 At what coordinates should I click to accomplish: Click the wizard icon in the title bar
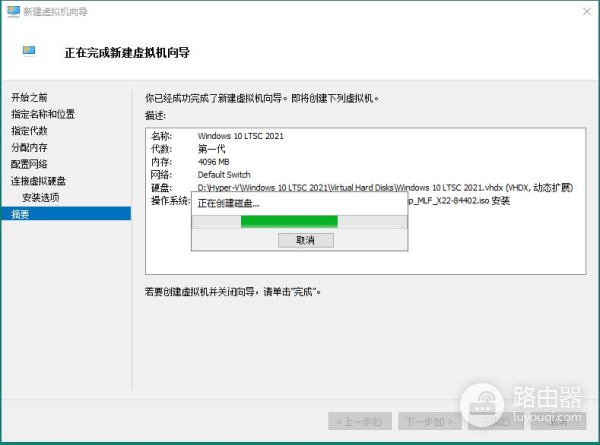[13, 11]
